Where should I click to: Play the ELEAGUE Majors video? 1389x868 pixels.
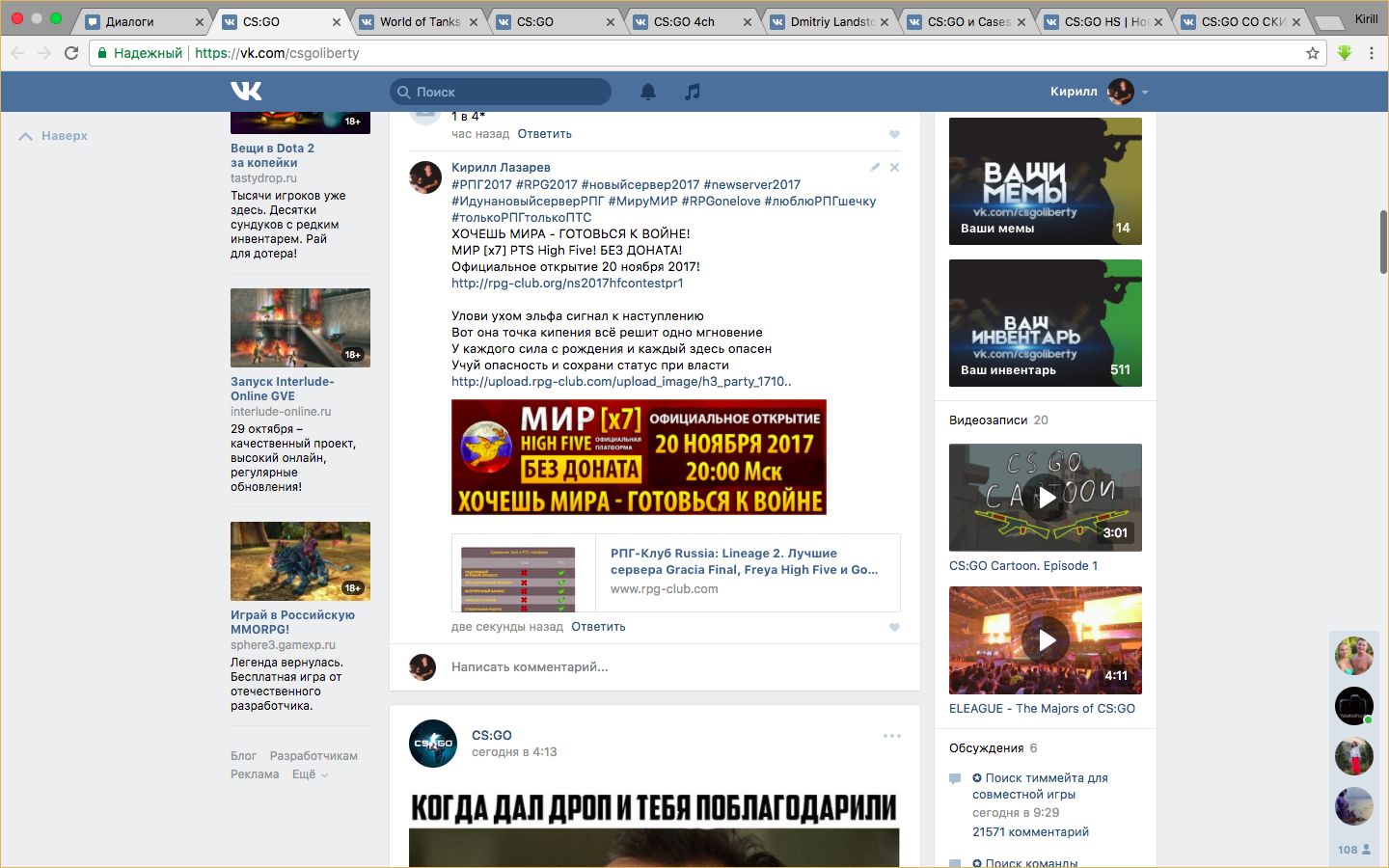pos(1046,640)
